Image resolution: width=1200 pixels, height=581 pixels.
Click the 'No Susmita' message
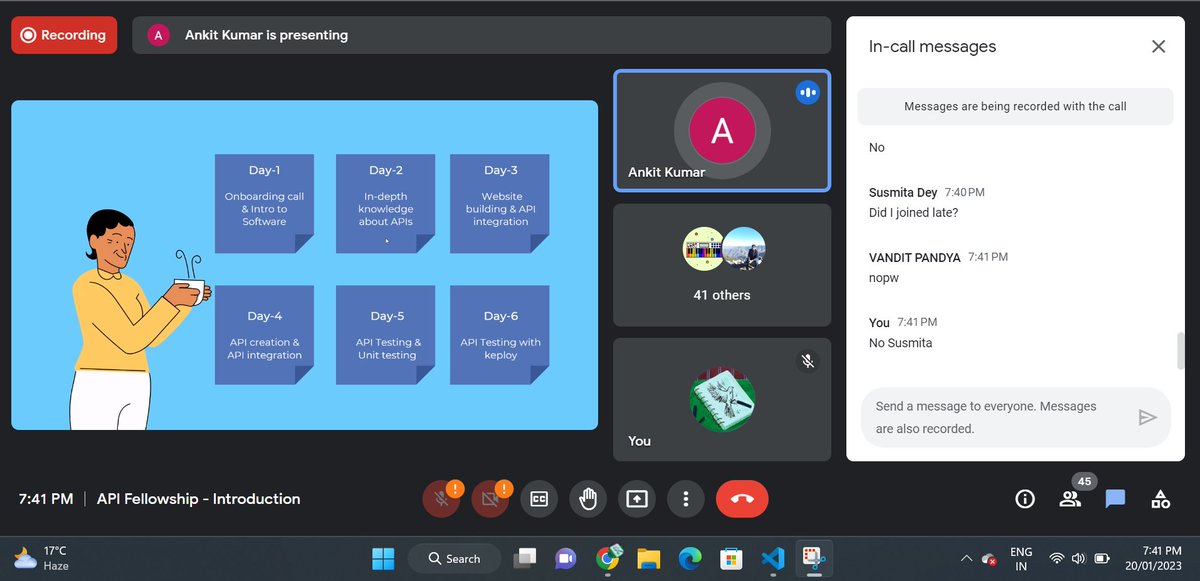(901, 343)
